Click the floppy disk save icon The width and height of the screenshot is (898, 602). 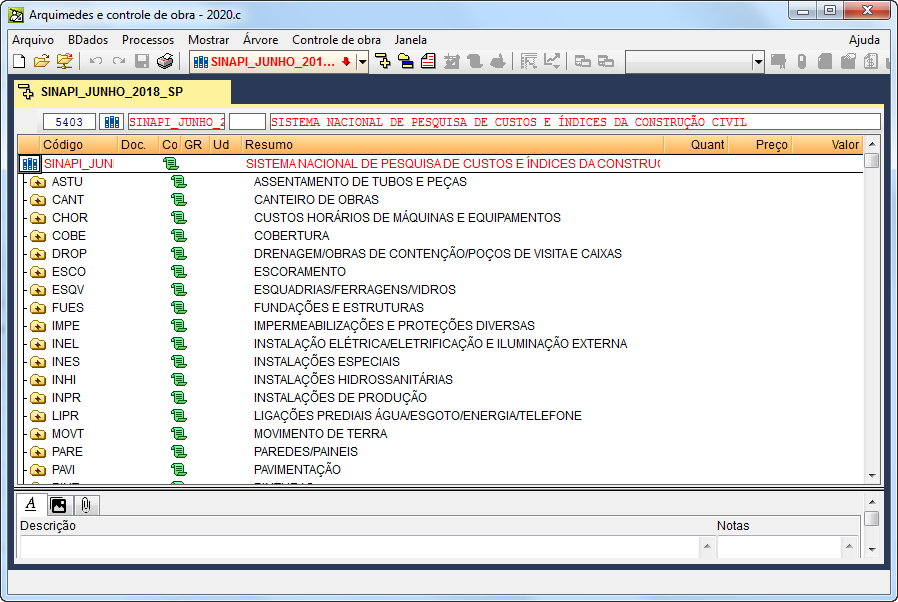(142, 61)
